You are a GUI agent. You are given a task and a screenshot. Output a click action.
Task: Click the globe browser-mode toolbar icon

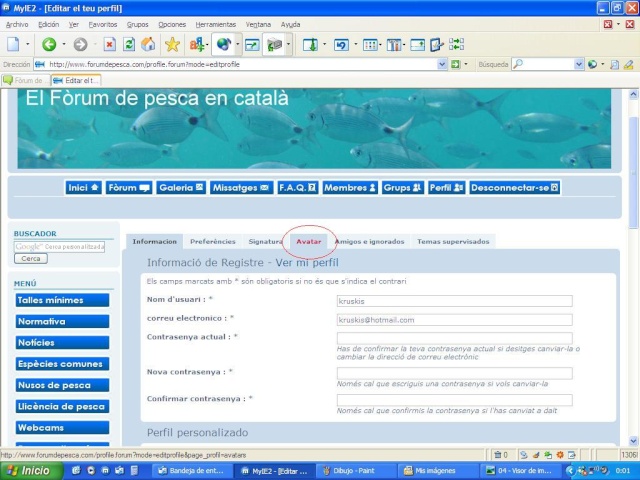click(224, 44)
